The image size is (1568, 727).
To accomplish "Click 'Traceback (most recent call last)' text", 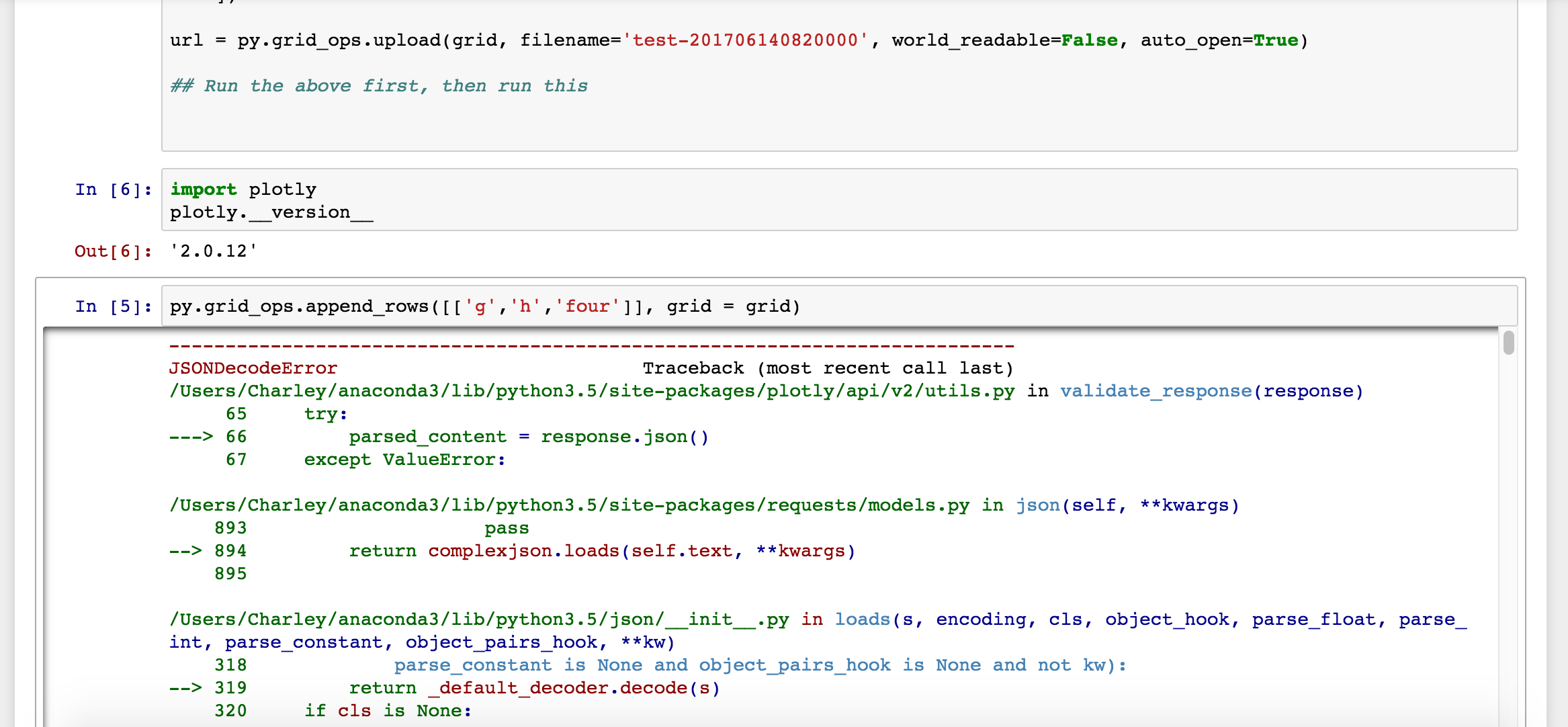I will click(x=828, y=368).
